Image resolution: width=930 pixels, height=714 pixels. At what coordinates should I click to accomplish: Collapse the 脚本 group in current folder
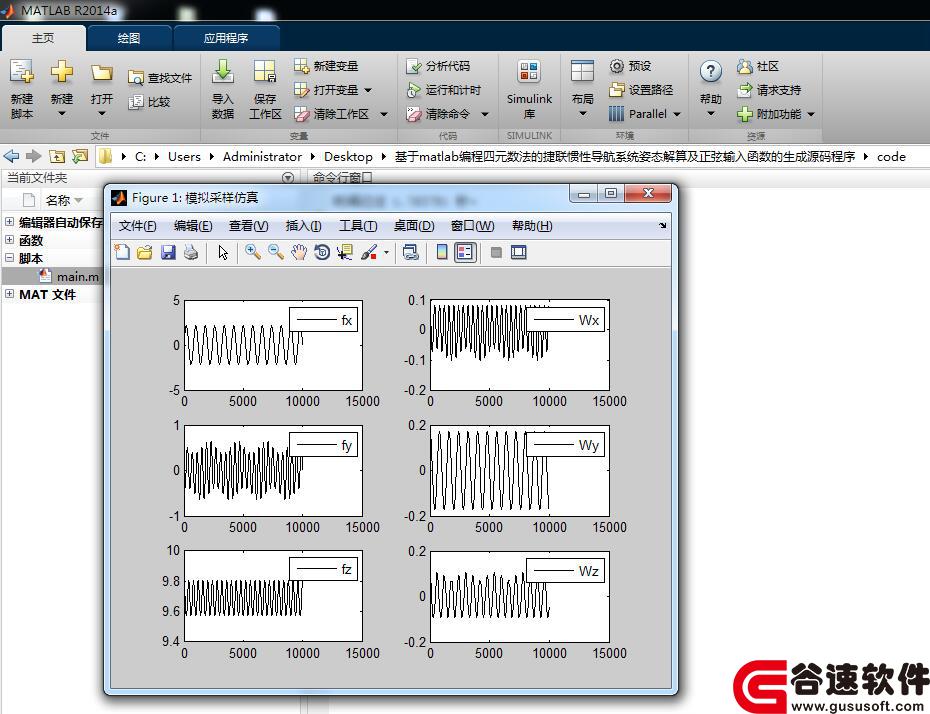click(x=9, y=257)
